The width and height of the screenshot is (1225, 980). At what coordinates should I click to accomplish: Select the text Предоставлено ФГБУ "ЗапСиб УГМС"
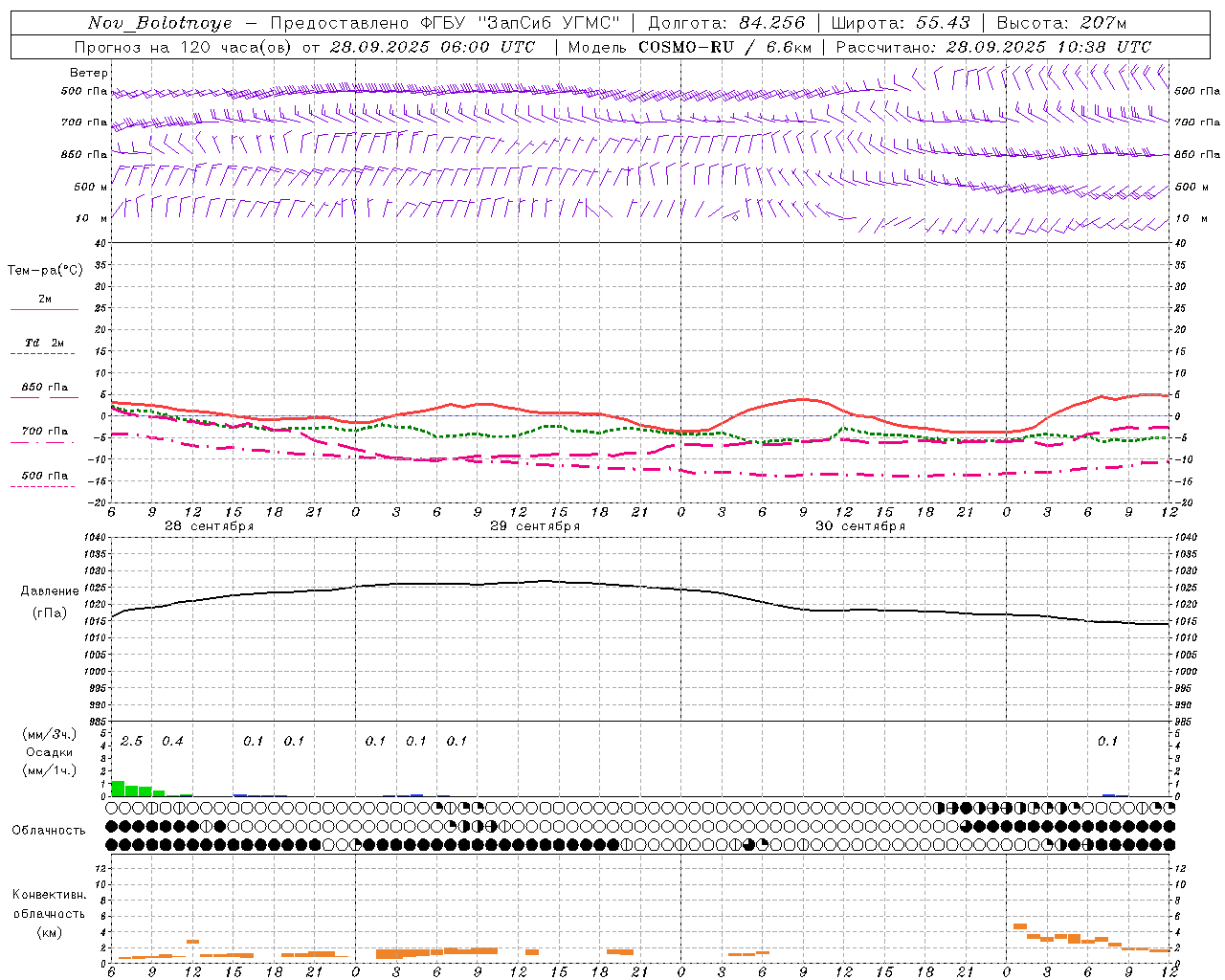[x=445, y=23]
